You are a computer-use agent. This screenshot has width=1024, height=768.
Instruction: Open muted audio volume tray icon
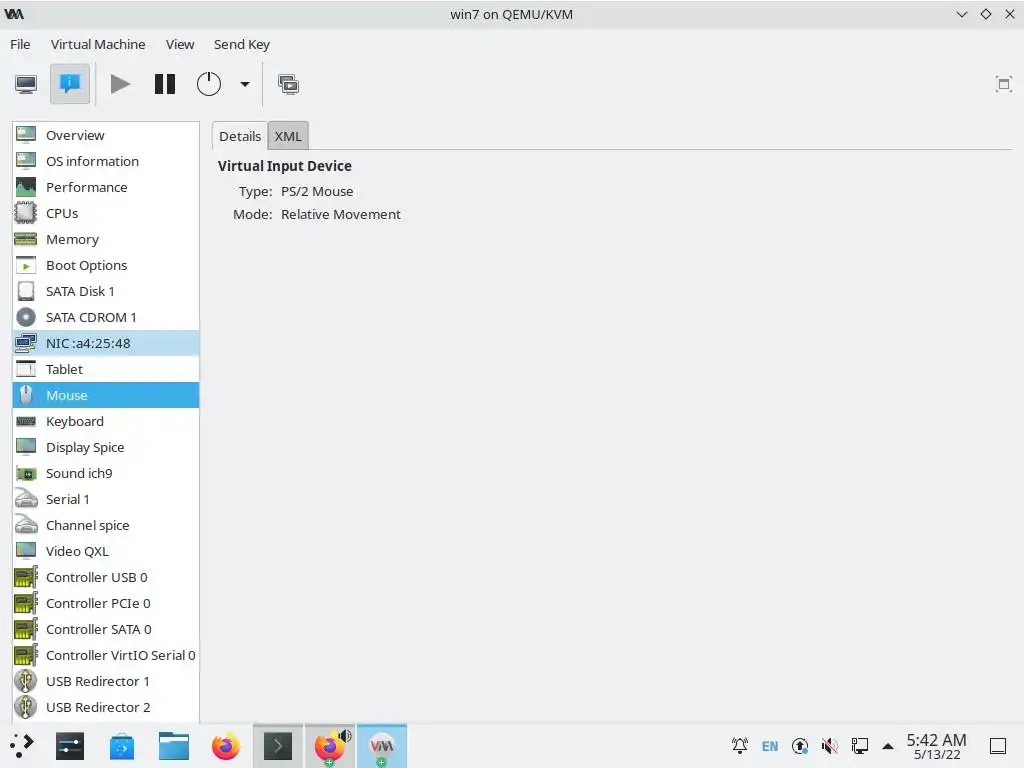click(829, 745)
